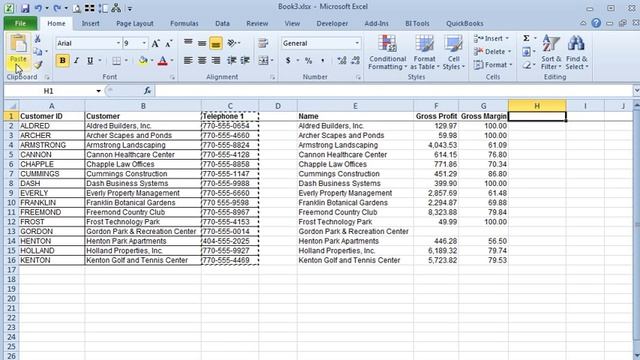Open Find & Select dropdown
This screenshot has height=360, width=640.
[x=576, y=53]
